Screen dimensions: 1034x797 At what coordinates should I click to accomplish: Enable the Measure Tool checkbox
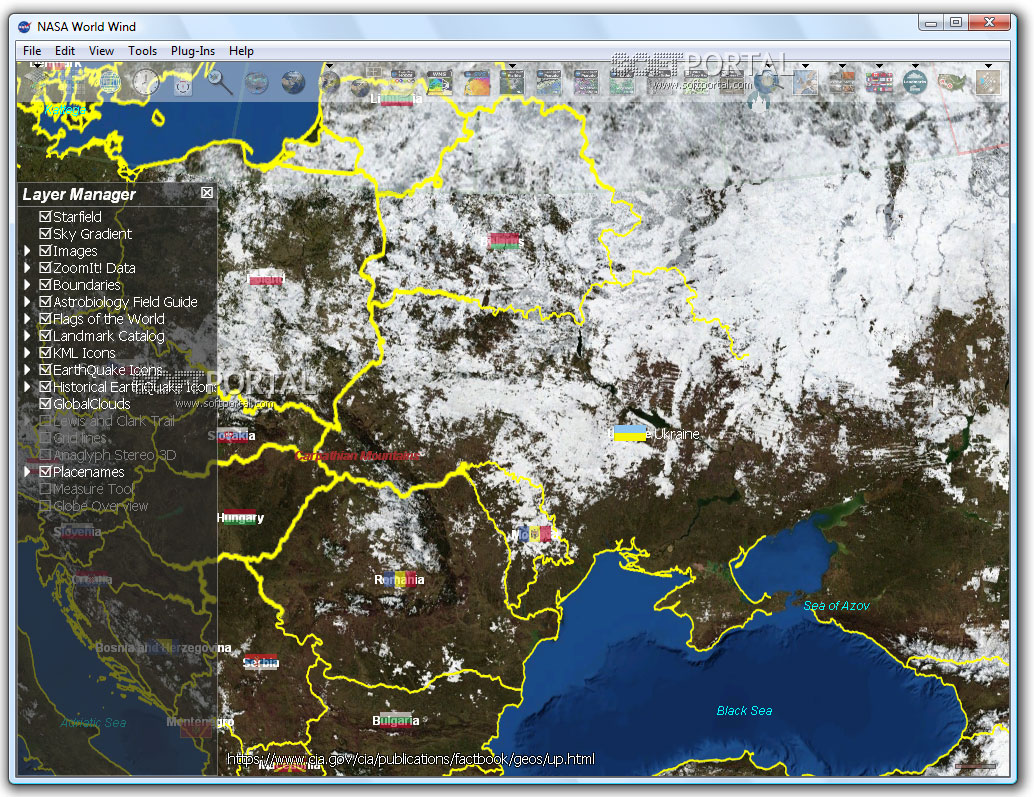click(46, 488)
